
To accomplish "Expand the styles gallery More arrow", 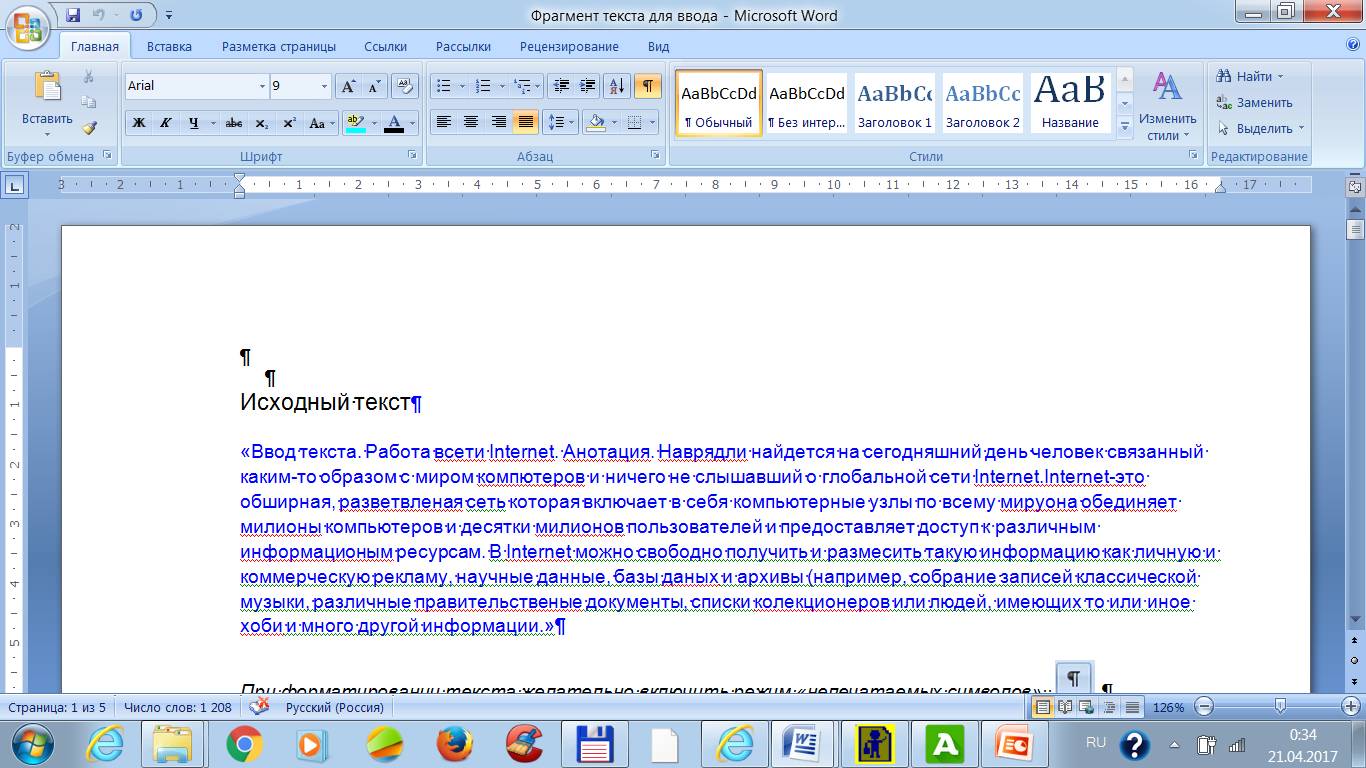I will pyautogui.click(x=1125, y=127).
